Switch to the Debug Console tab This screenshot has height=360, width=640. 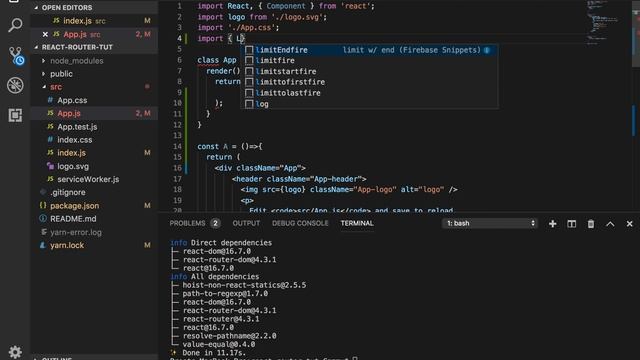tap(300, 223)
